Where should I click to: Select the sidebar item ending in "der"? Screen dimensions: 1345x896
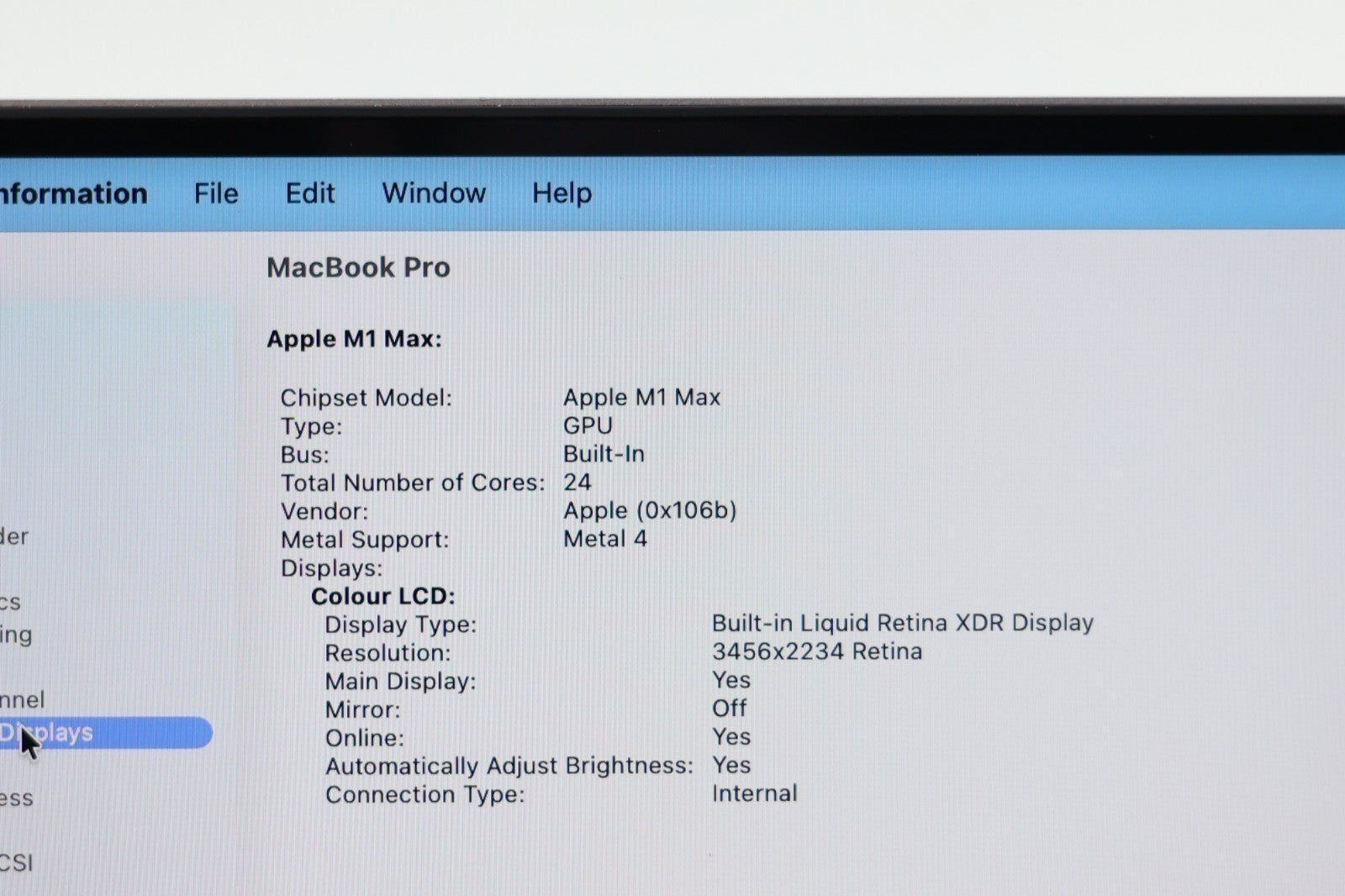[x=14, y=536]
